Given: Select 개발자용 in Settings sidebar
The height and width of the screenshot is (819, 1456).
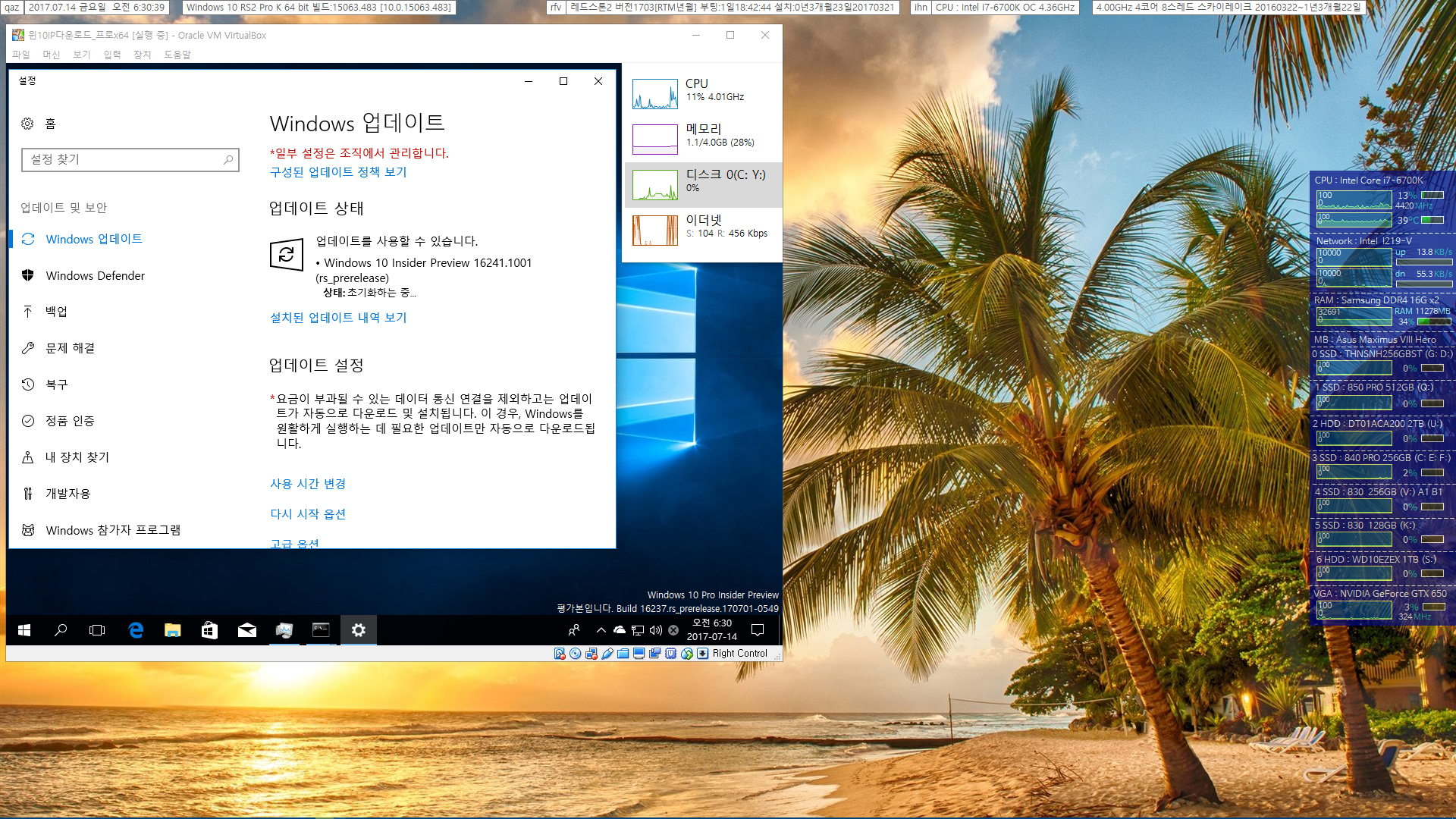Looking at the screenshot, I should pyautogui.click(x=68, y=494).
